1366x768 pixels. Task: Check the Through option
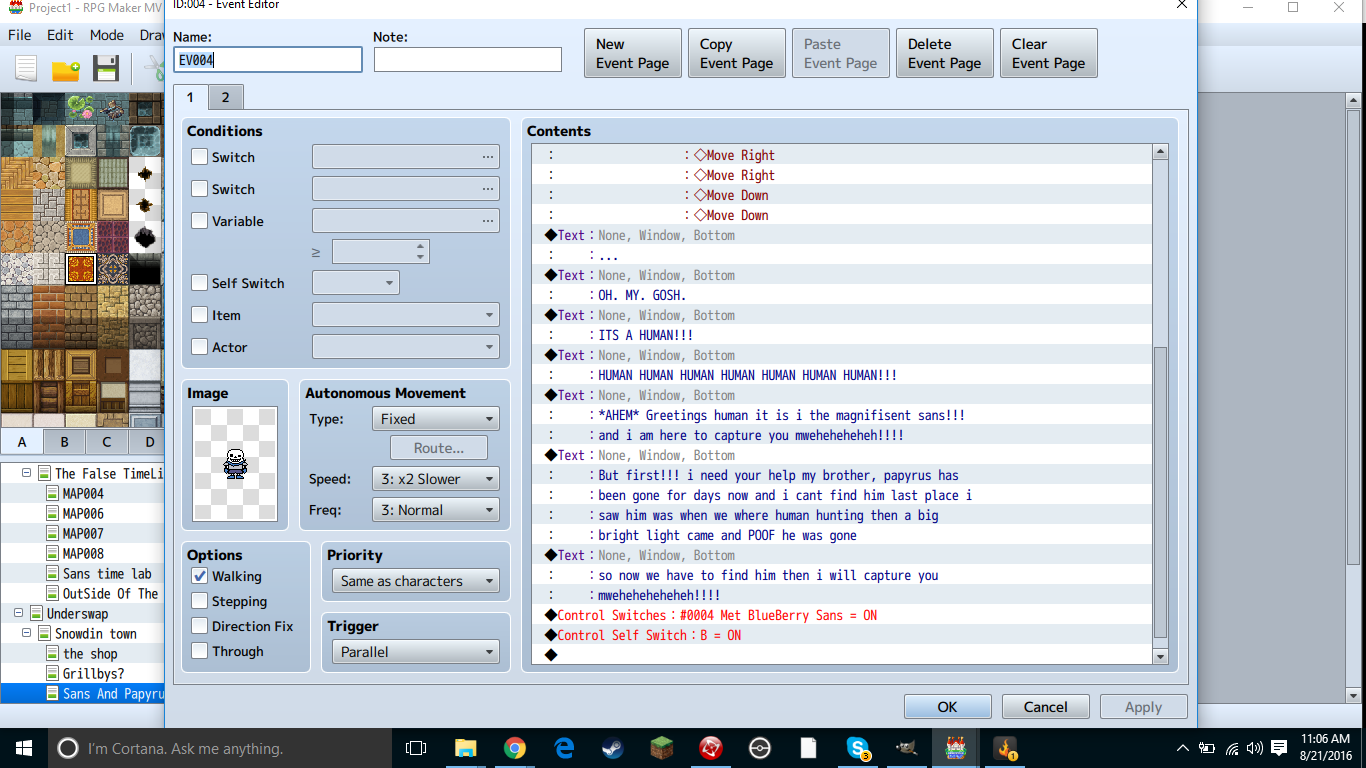pos(199,651)
